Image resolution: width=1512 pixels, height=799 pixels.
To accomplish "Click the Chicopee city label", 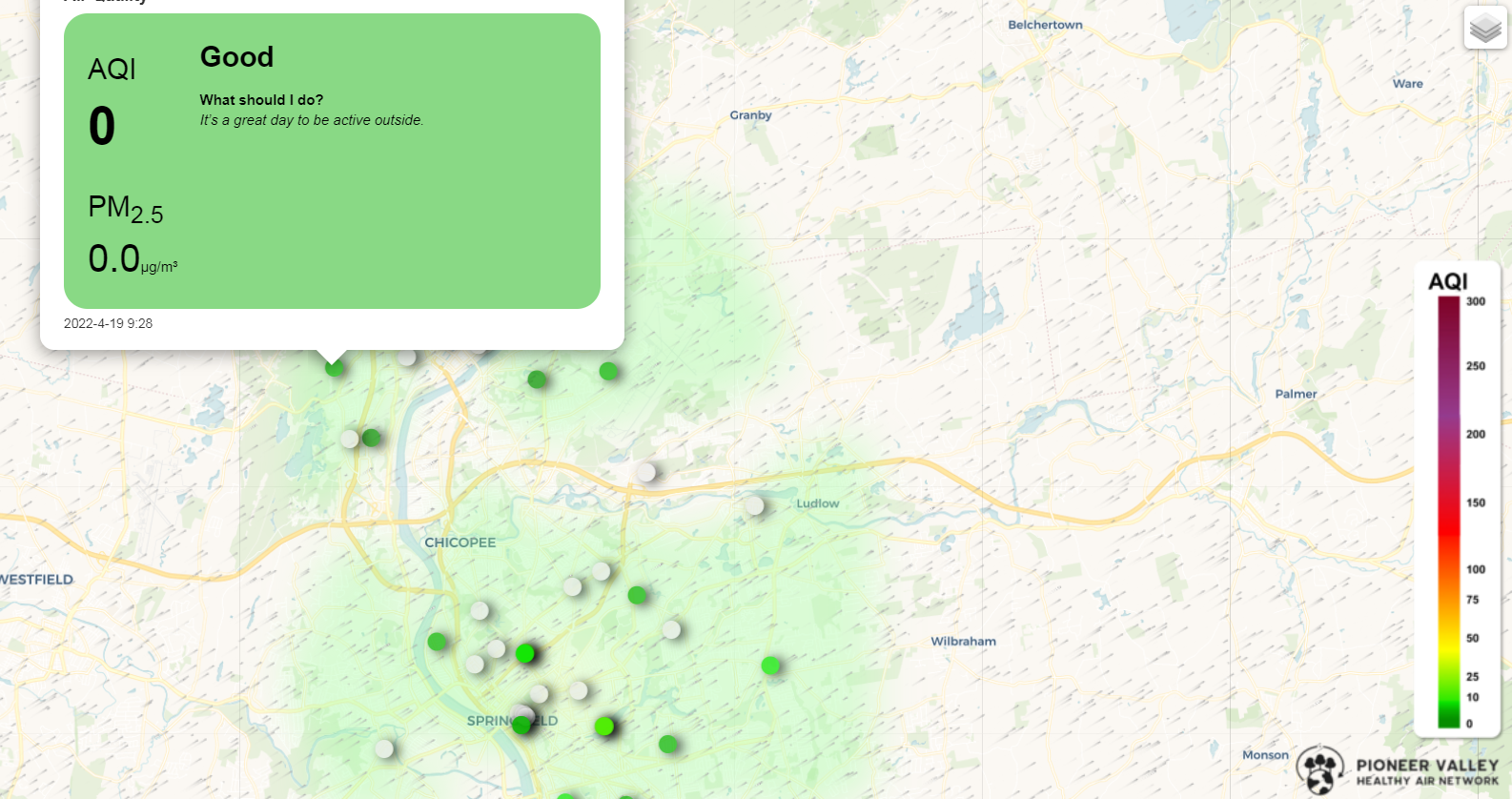I will click(x=460, y=543).
